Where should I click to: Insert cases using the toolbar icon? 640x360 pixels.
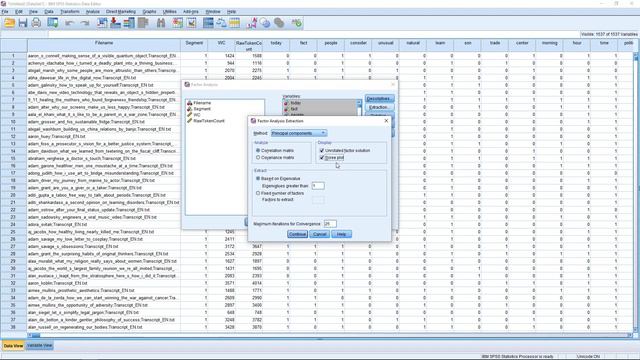coord(178,23)
